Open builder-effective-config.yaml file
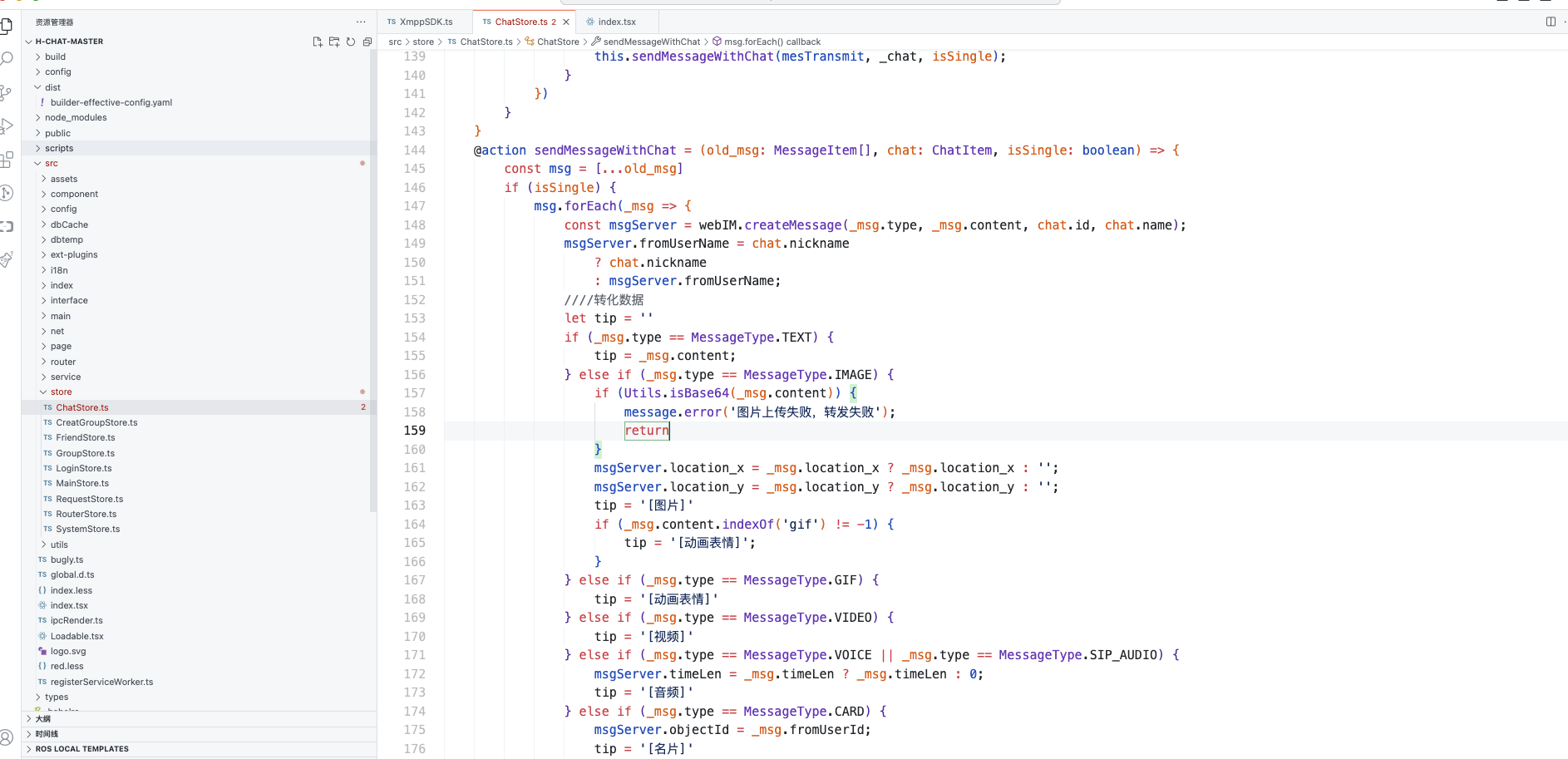Image resolution: width=1568 pixels, height=759 pixels. coord(200,102)
